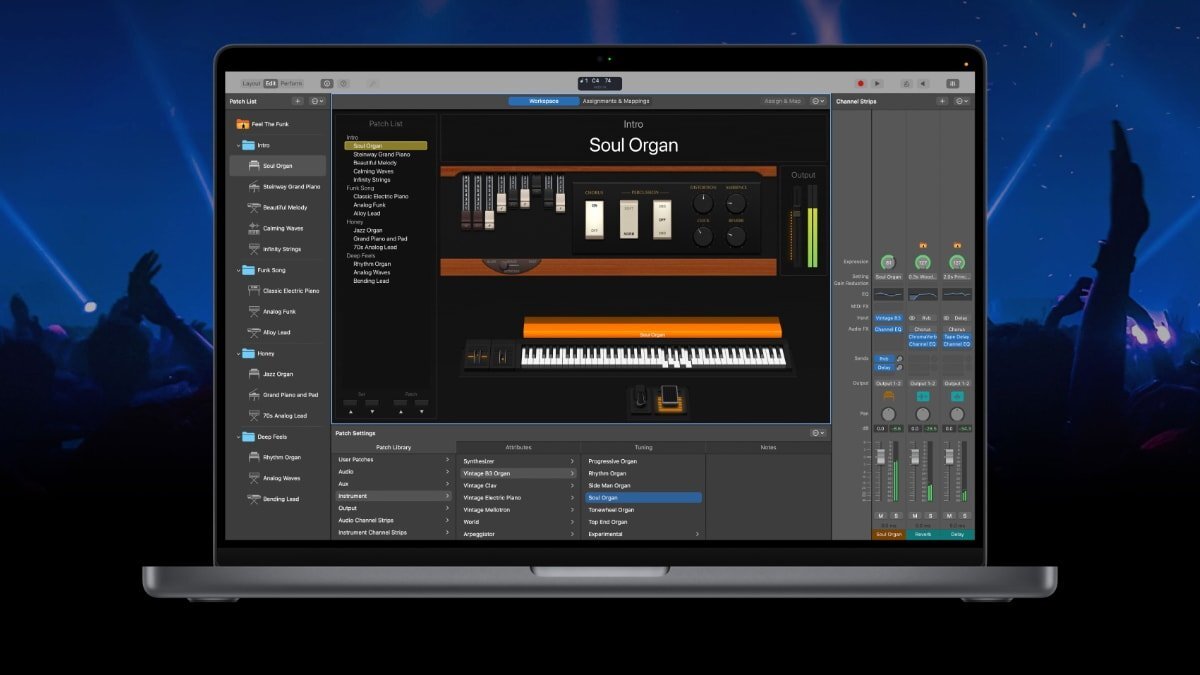Switch to Assignments & Mappings tab
This screenshot has width=1200, height=675.
[x=616, y=101]
